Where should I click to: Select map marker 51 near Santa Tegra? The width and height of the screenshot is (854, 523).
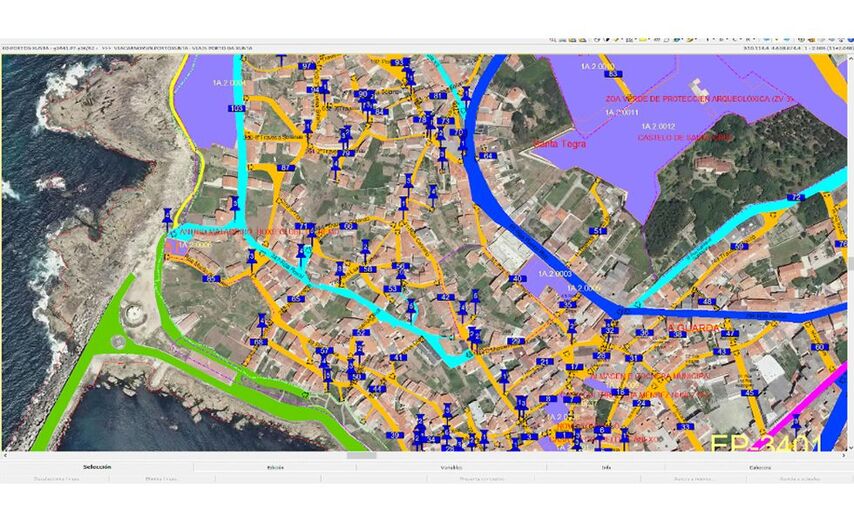(597, 231)
